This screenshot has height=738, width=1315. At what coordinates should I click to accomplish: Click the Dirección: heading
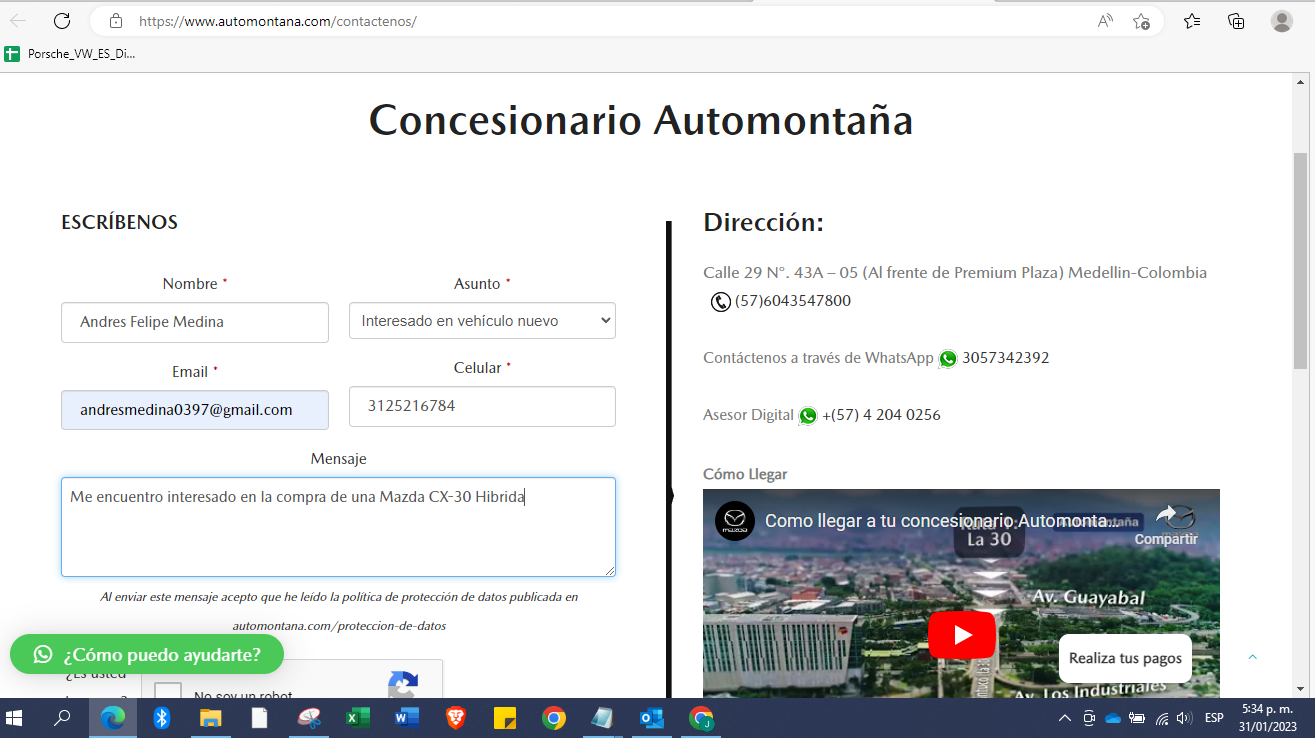[763, 222]
